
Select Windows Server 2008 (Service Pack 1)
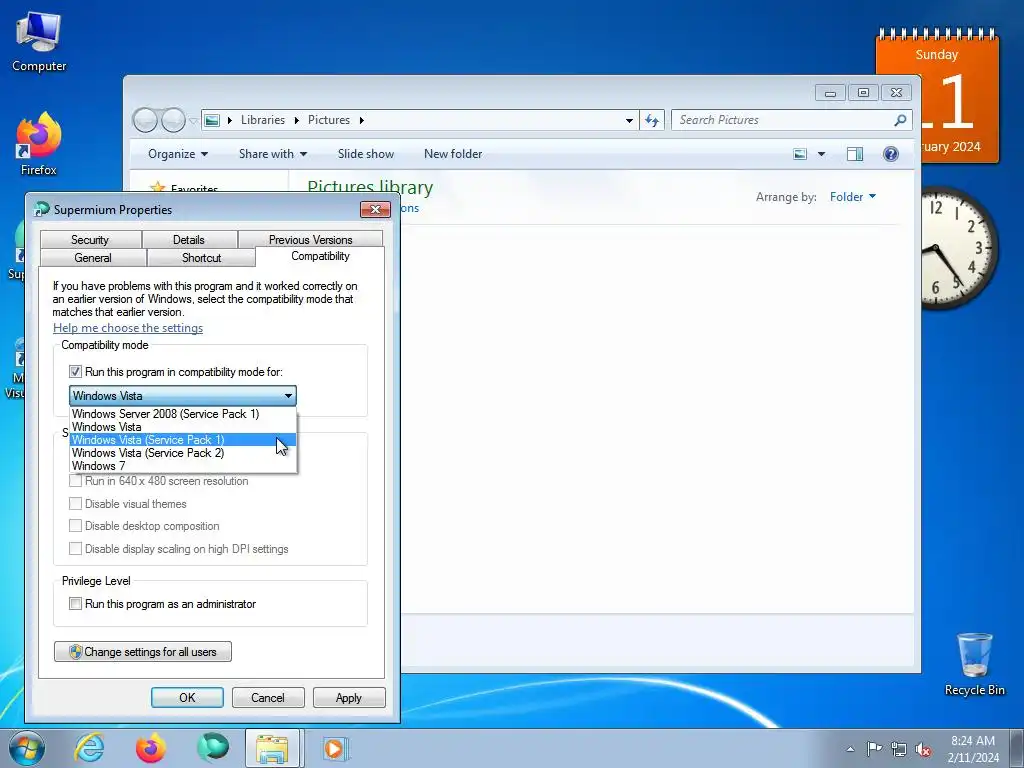(x=183, y=414)
